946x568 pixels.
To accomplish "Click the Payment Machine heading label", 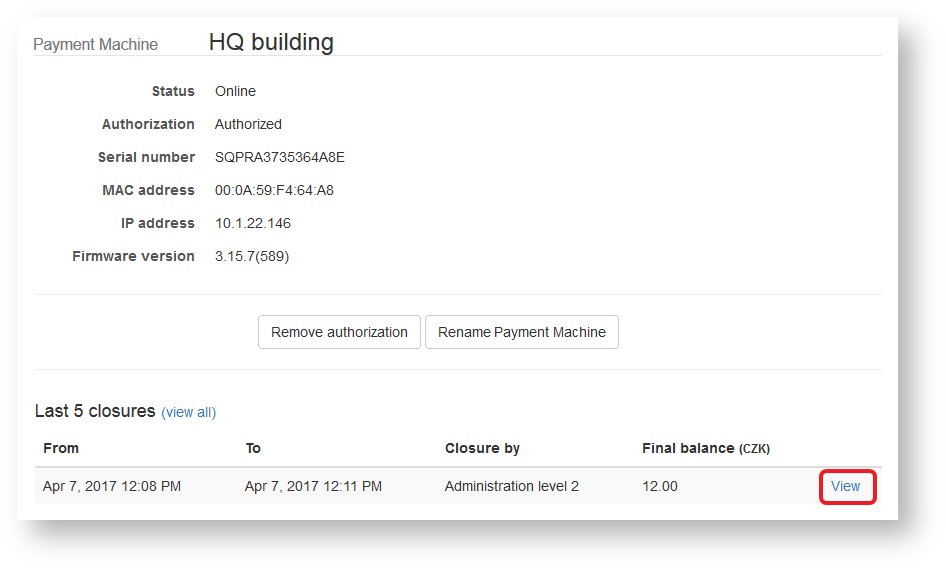I will point(95,44).
